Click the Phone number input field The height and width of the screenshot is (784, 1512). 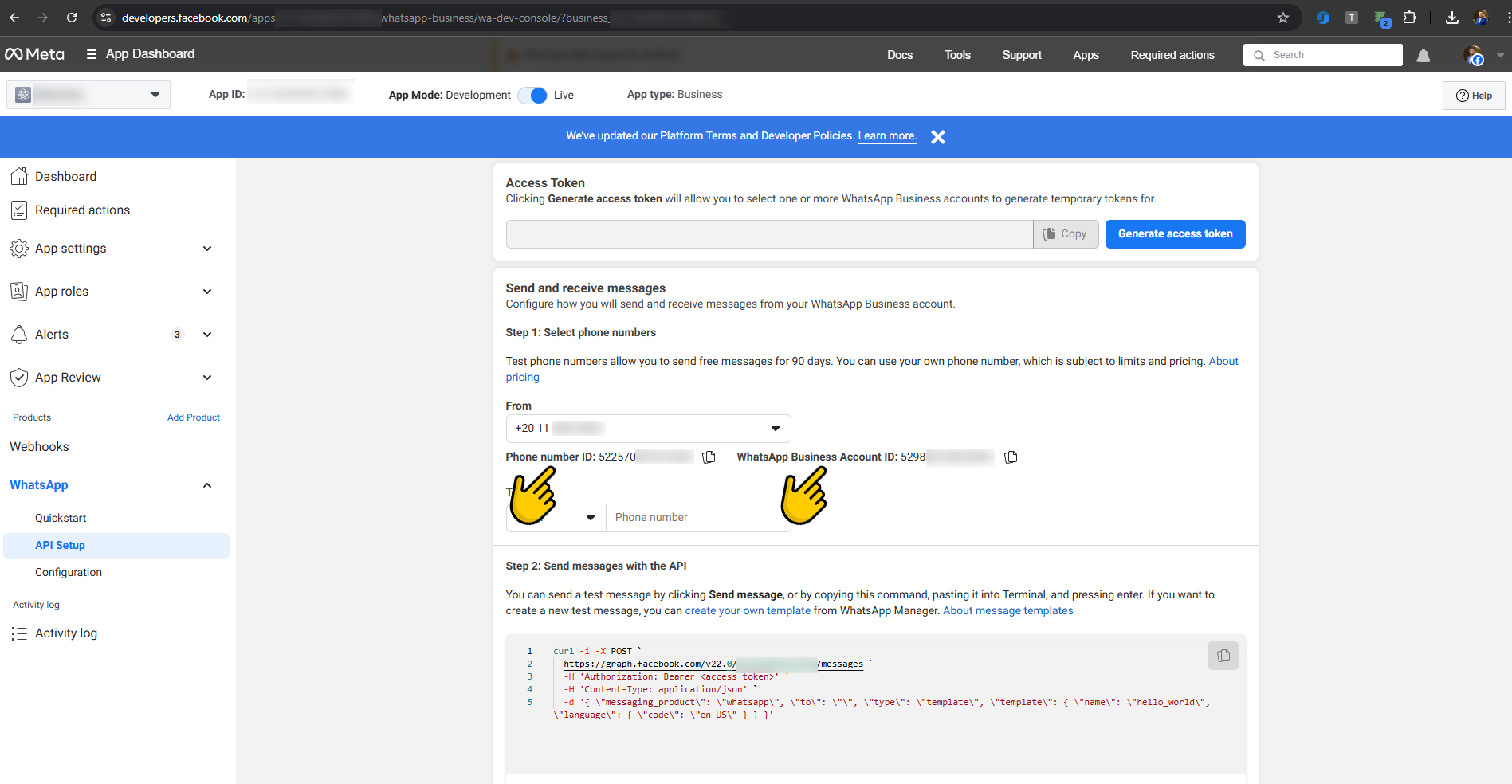point(697,517)
